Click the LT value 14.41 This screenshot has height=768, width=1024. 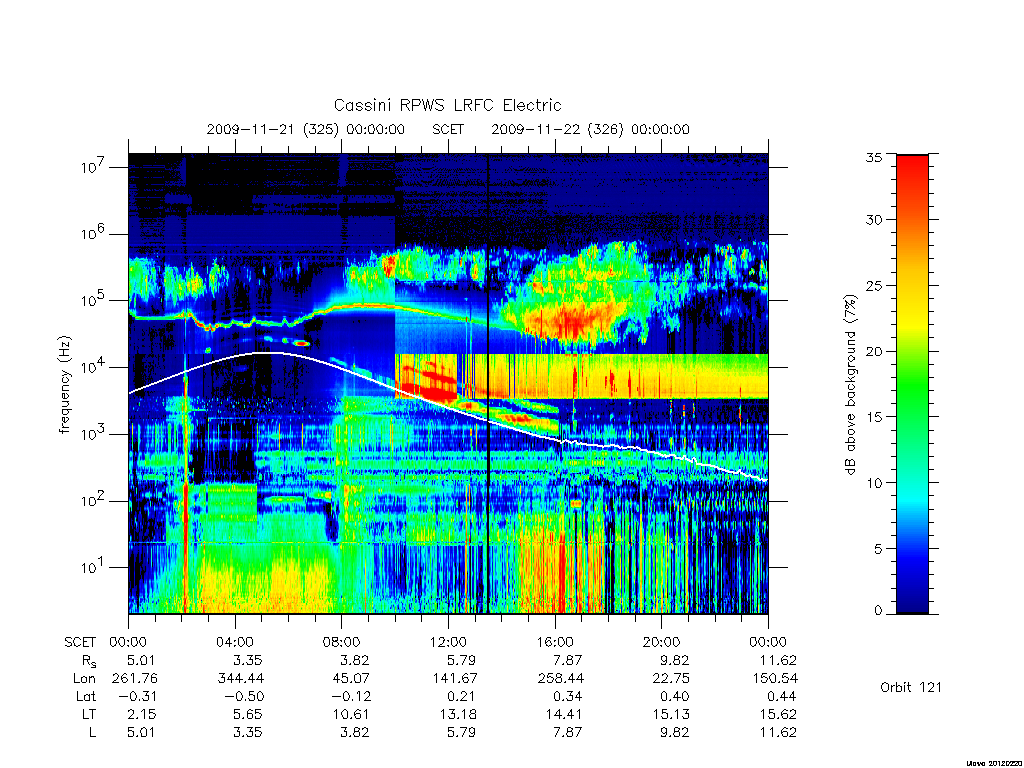pos(564,714)
